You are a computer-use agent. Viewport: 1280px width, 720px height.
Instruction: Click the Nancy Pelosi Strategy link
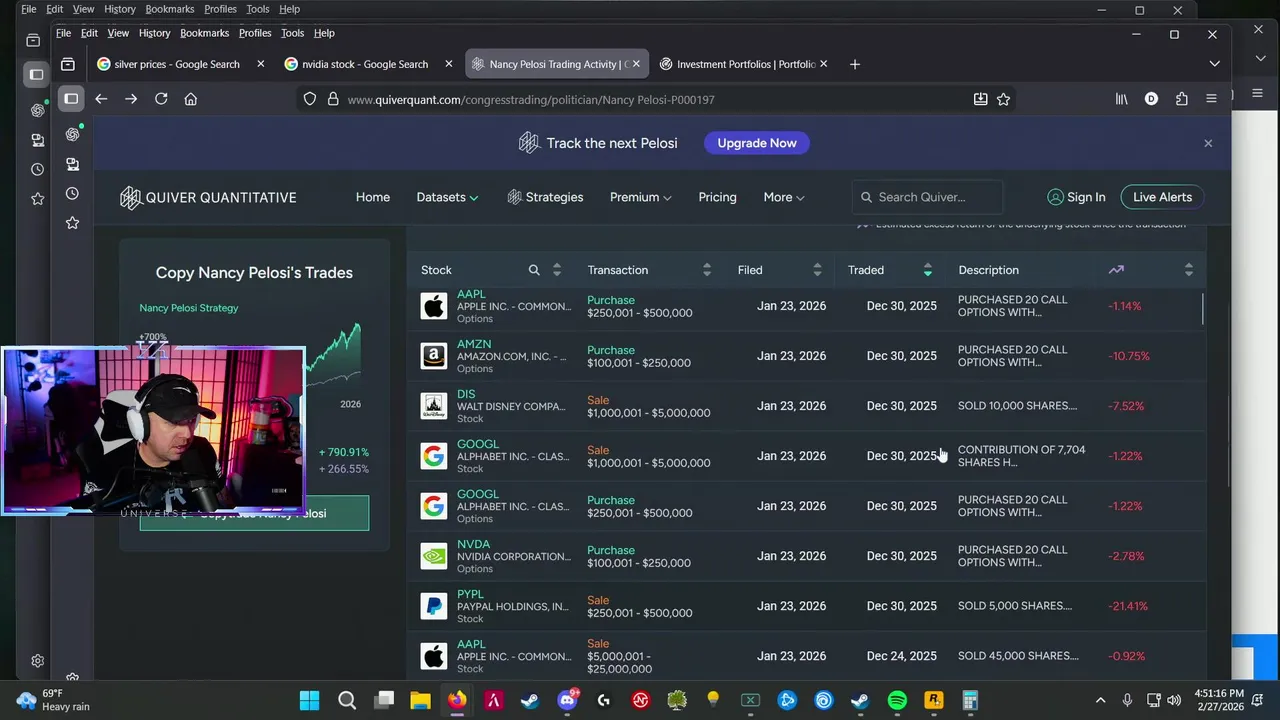coord(189,308)
